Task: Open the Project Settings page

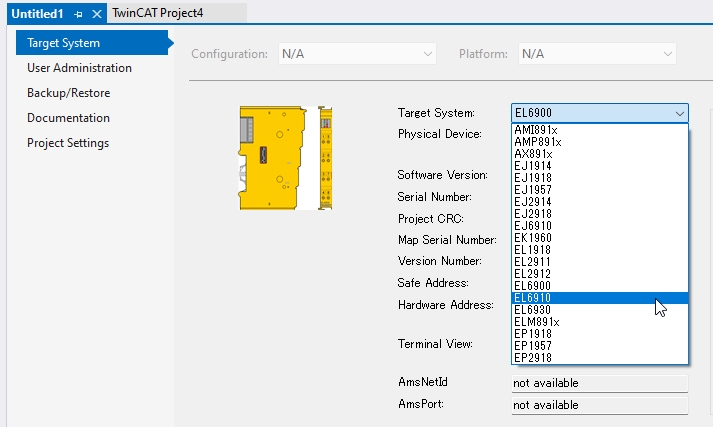Action: click(x=68, y=143)
